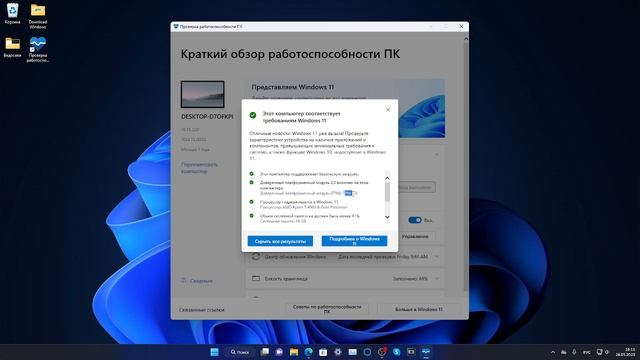640x360 pixels.
Task: Toggle the Вкл. switch in Health Check window
Action: pos(415,220)
